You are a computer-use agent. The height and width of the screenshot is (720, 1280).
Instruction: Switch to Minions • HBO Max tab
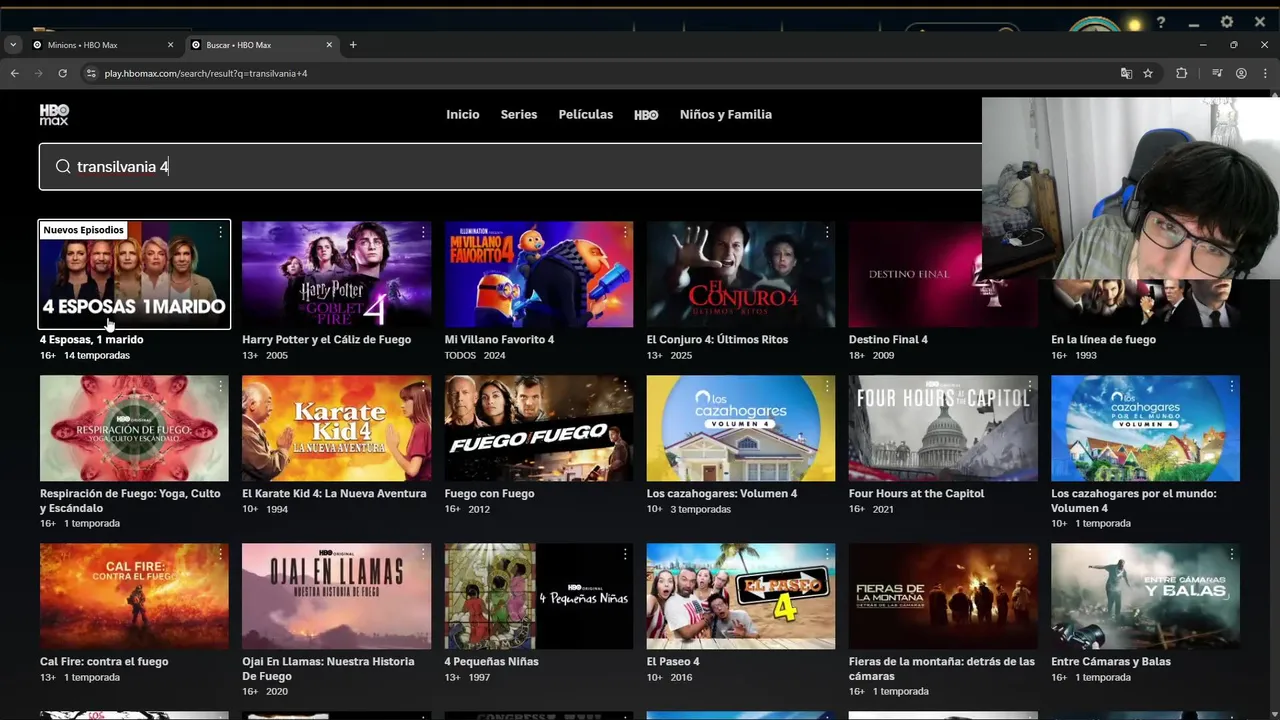(103, 45)
